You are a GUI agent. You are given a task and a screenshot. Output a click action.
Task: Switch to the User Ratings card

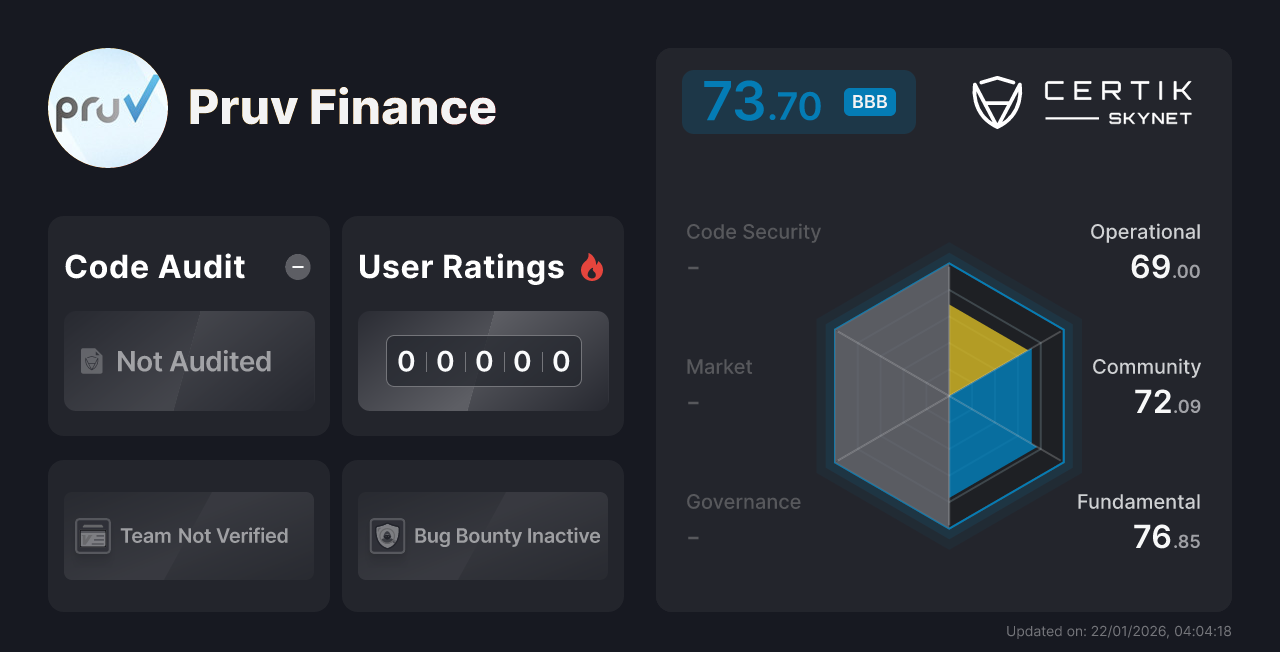tap(482, 325)
